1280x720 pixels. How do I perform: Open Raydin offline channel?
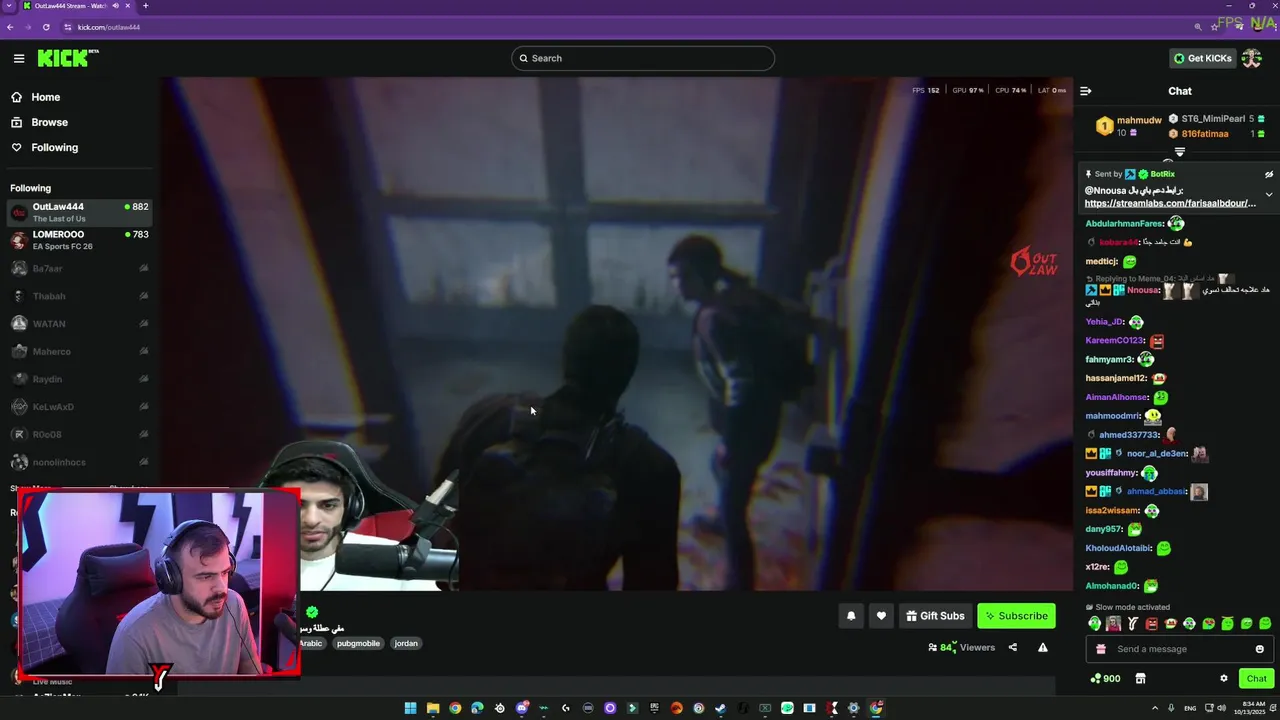pos(79,379)
